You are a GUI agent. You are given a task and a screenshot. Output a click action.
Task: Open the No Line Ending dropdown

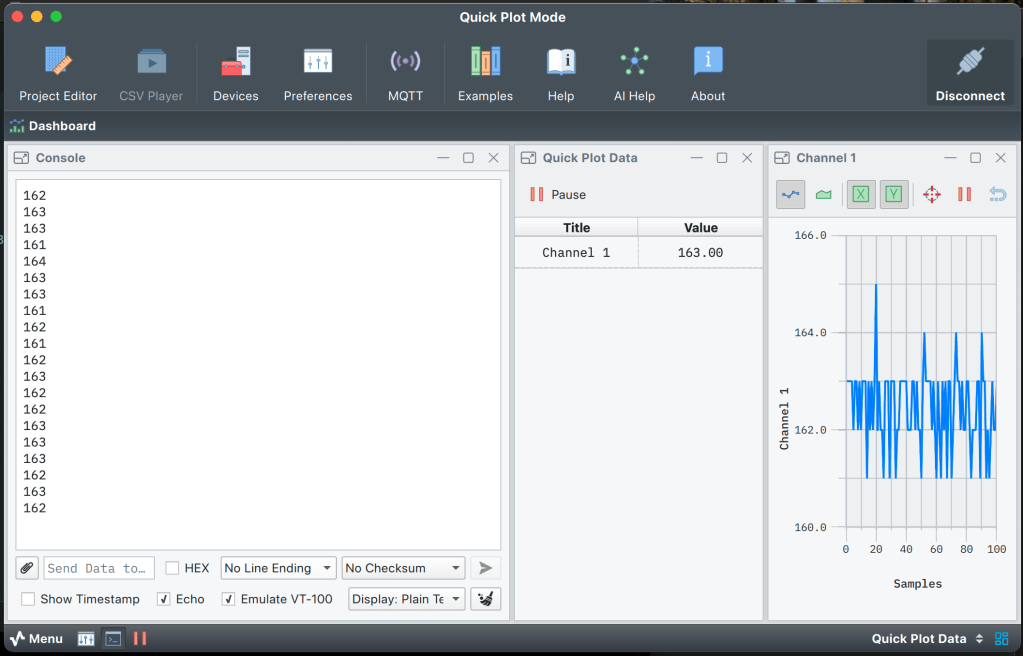pyautogui.click(x=278, y=568)
